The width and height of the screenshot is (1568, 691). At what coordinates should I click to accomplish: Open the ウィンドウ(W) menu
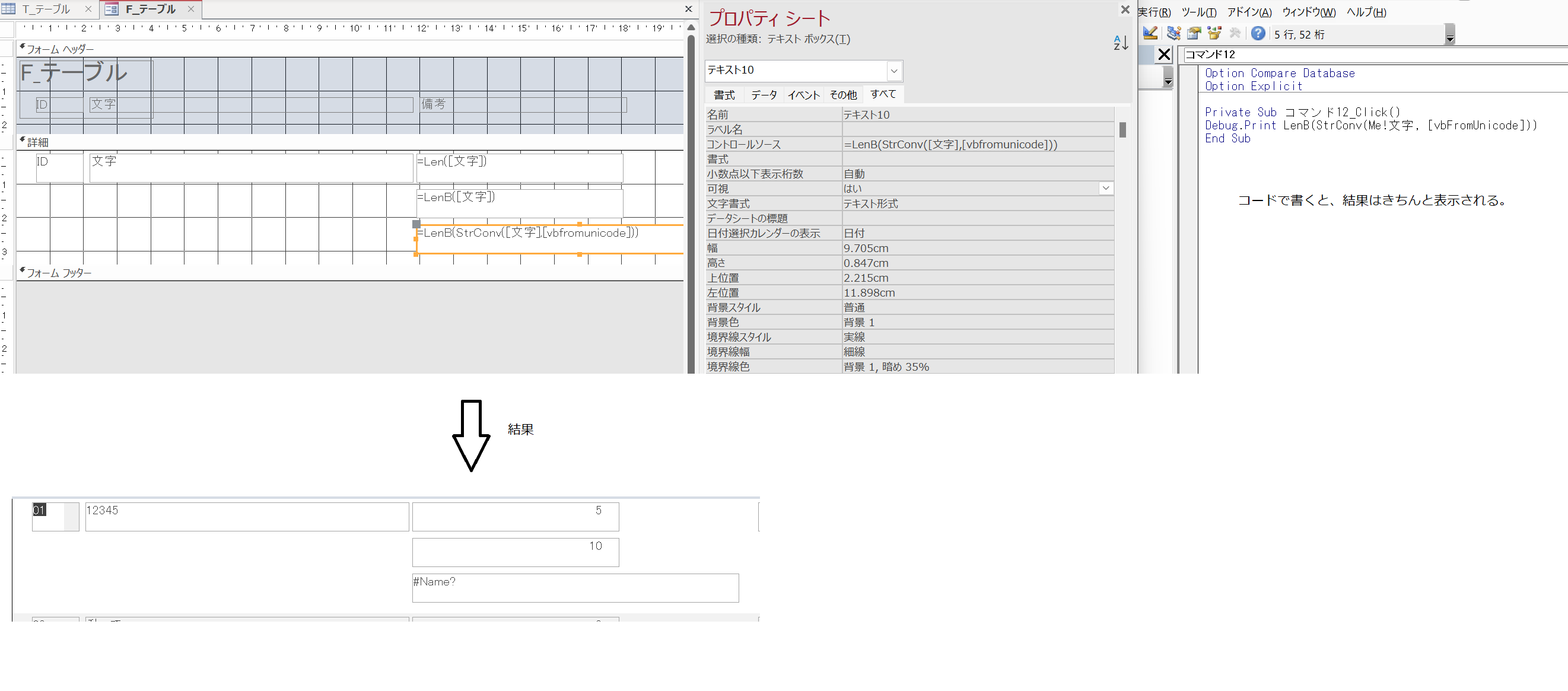click(x=1309, y=12)
